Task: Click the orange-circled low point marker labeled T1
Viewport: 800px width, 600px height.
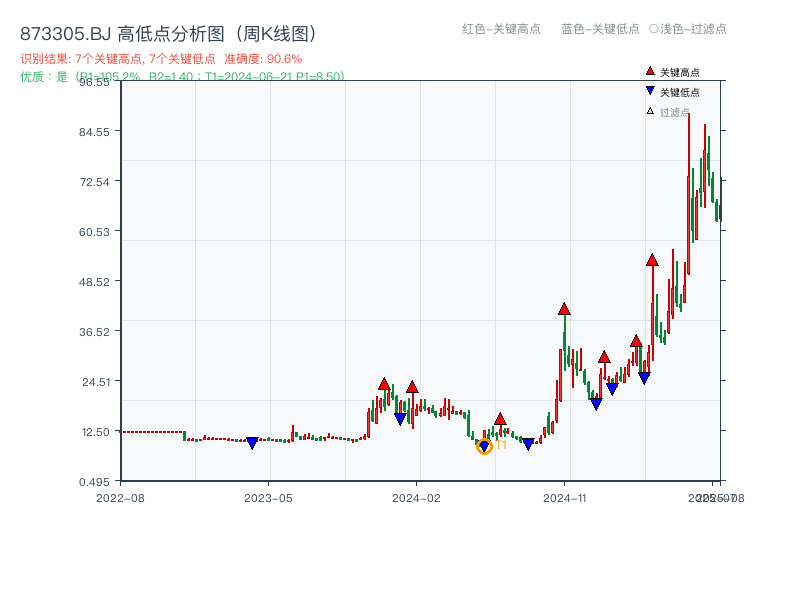Action: pos(484,445)
